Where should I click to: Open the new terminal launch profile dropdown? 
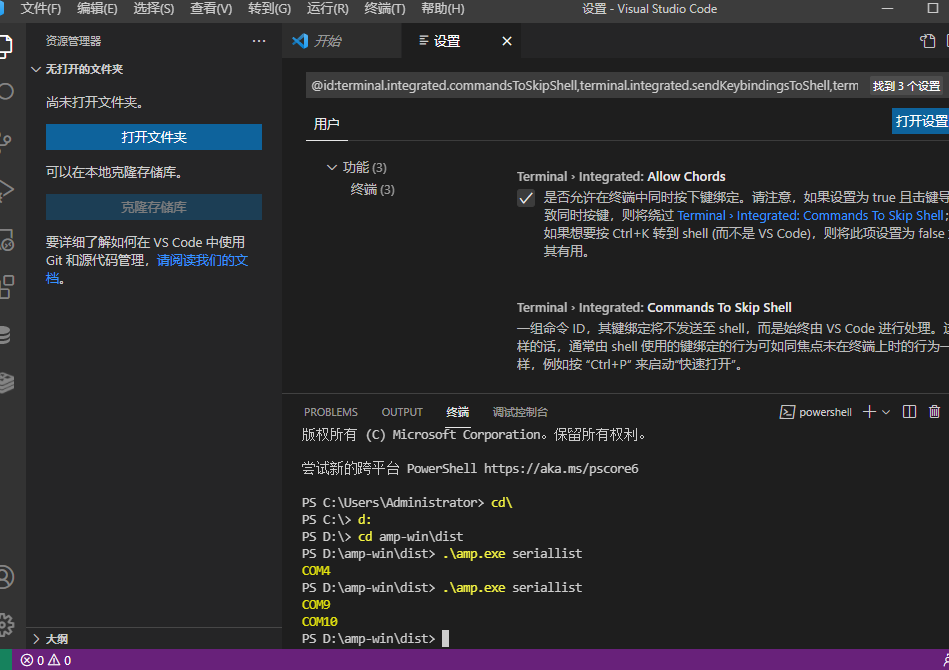(886, 412)
